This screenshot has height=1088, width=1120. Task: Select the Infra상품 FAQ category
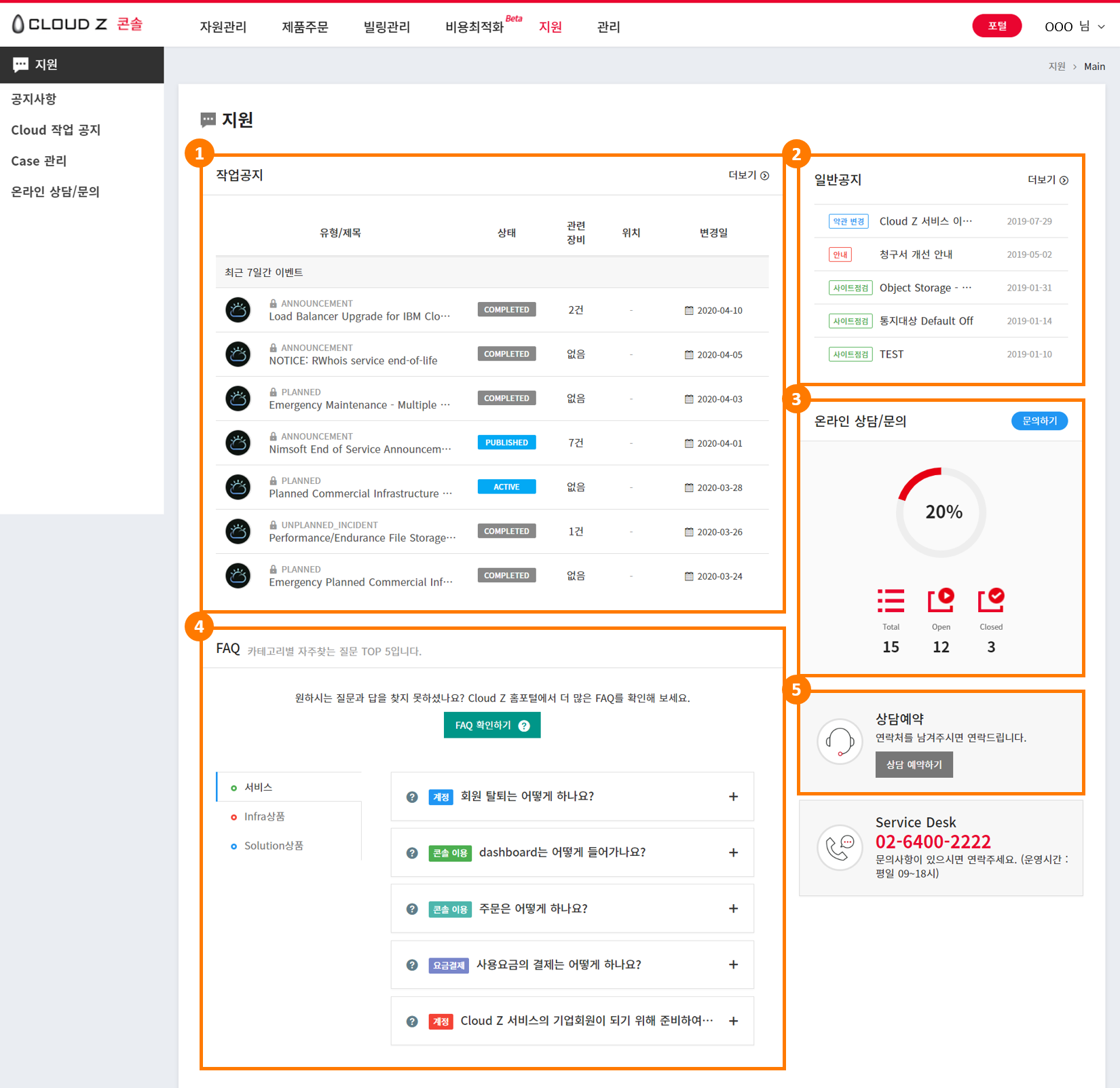[265, 817]
